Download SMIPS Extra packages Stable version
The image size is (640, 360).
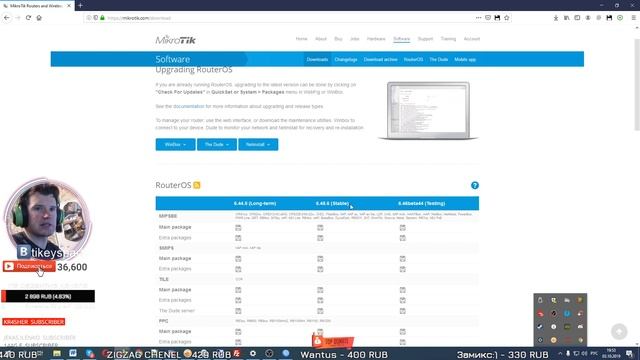point(320,269)
